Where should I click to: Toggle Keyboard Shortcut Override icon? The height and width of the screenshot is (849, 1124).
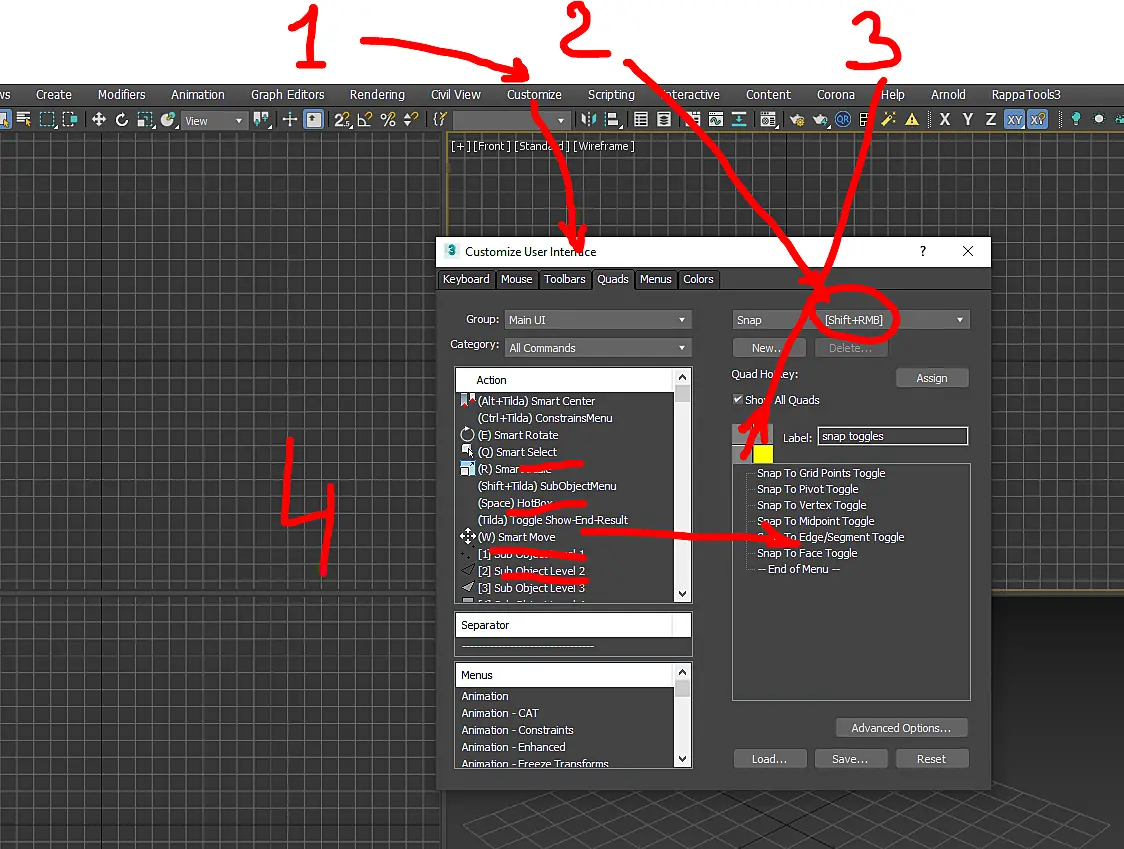(x=314, y=120)
